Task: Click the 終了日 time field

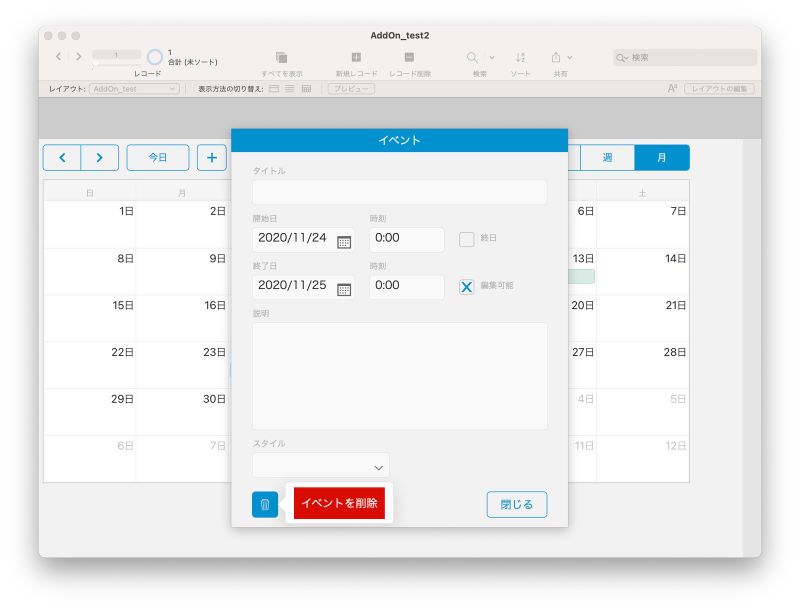Action: coord(407,287)
